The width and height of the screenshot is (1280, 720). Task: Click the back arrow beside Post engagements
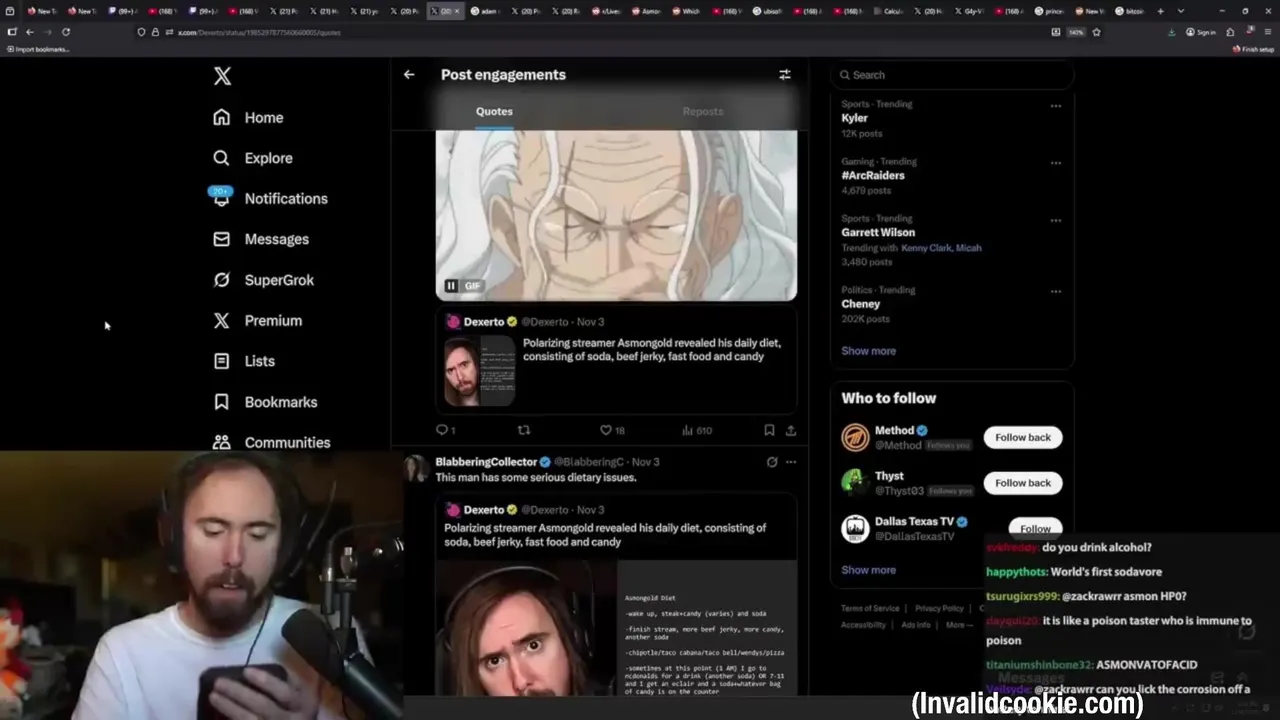click(x=409, y=74)
